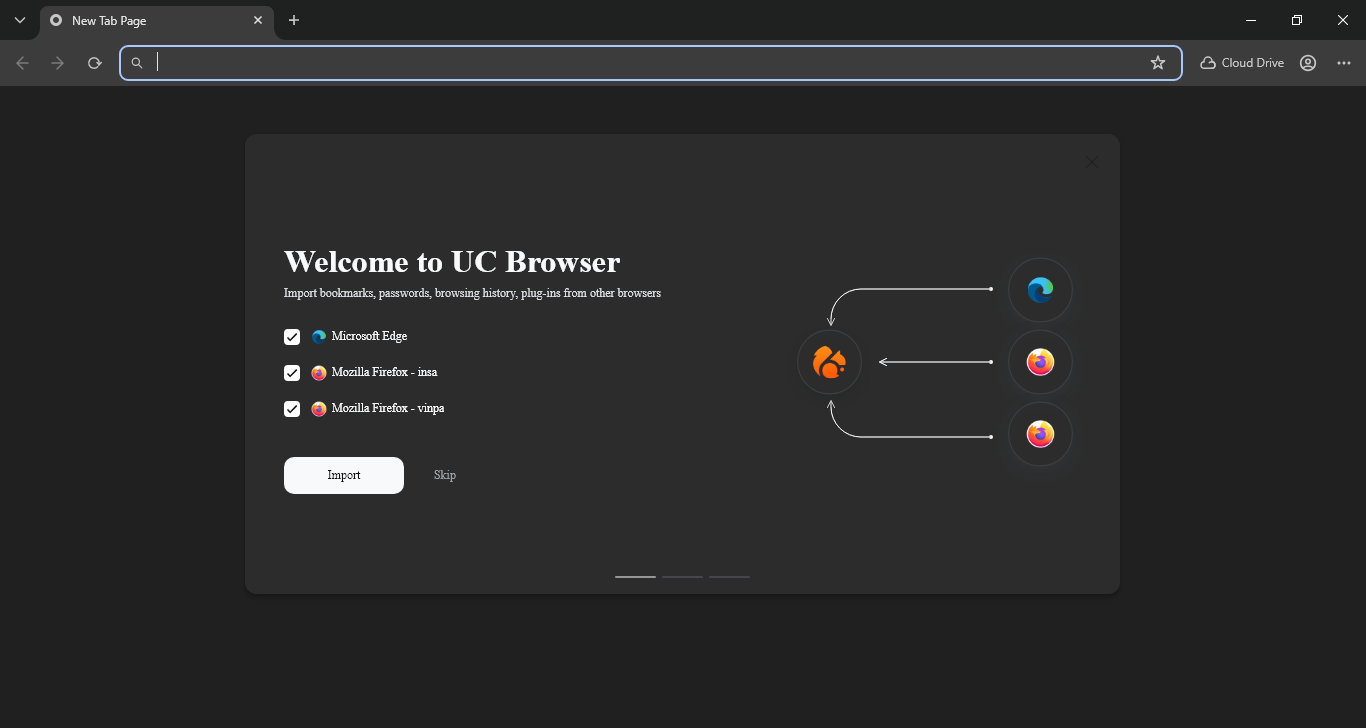The height and width of the screenshot is (728, 1366).
Task: Click the back navigation arrow
Action: tap(22, 62)
